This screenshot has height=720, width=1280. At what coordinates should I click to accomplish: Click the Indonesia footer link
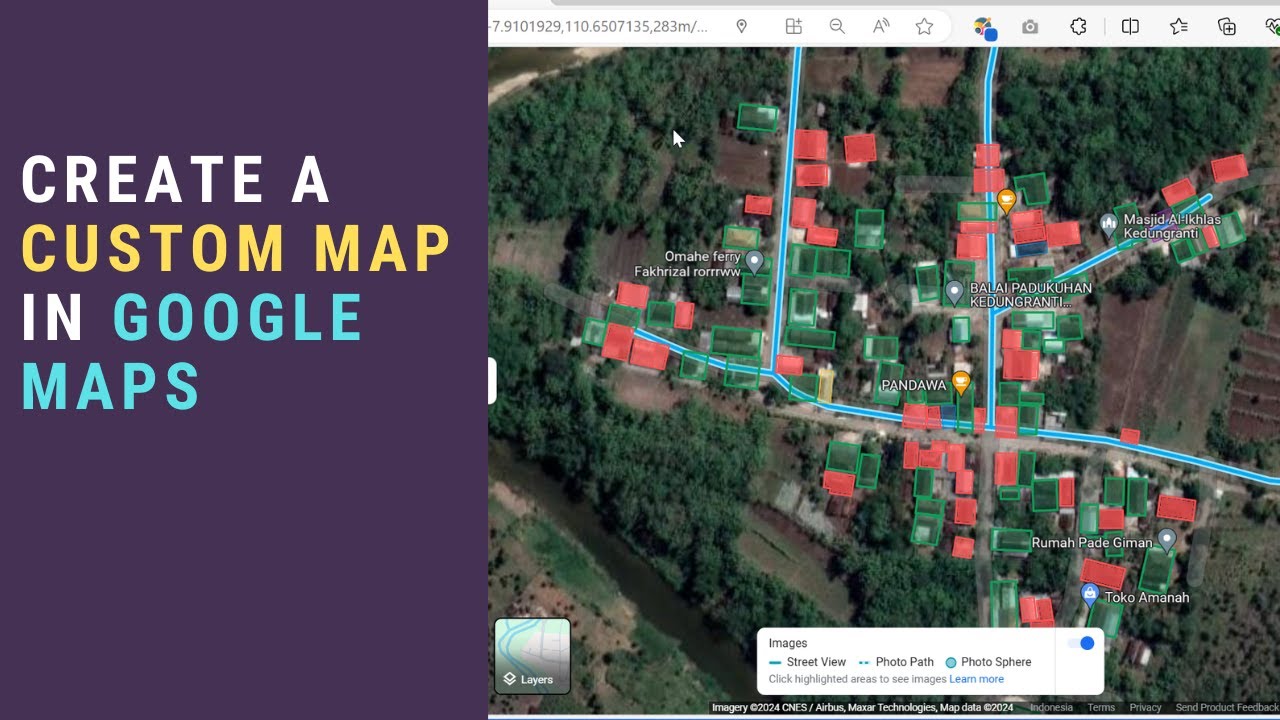point(1051,707)
